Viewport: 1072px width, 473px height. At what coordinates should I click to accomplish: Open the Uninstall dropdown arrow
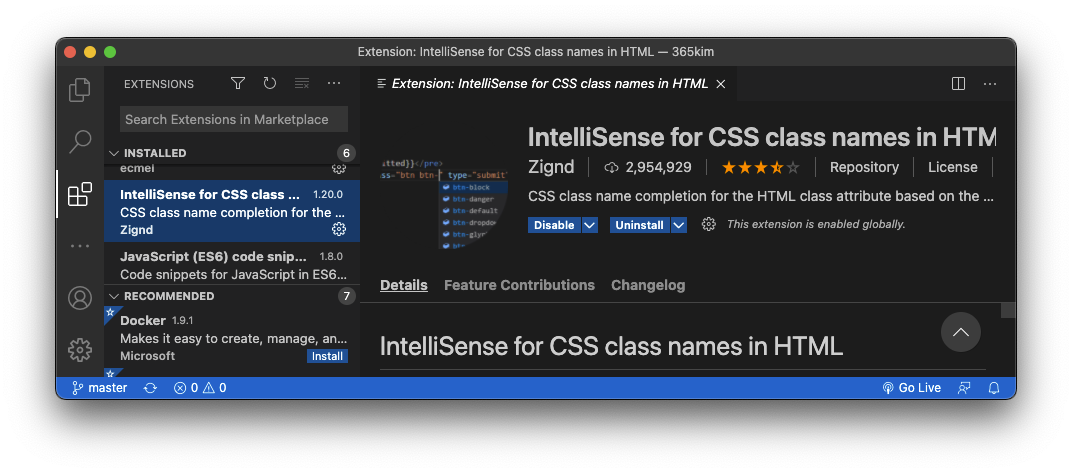pos(679,225)
